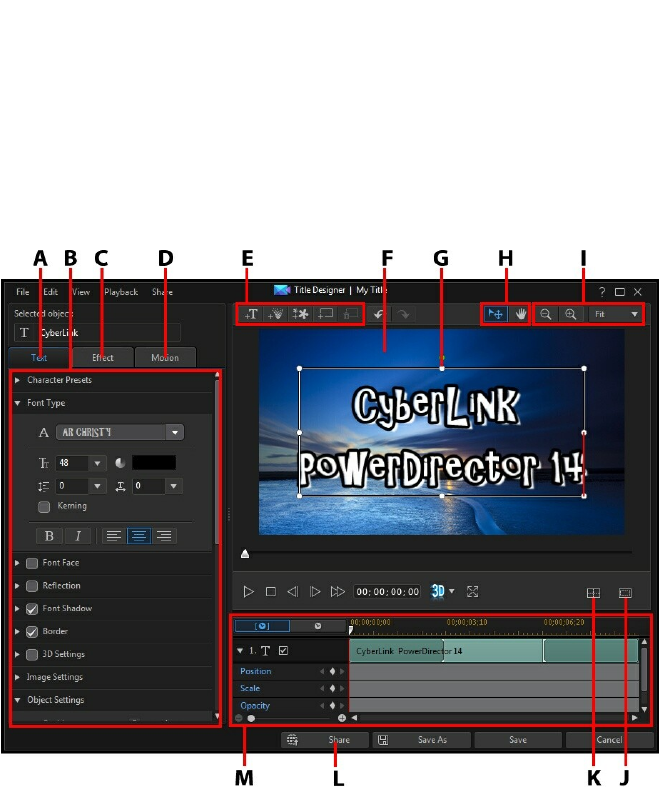Viewport: 659px width, 788px height.
Task: Click the Insert Text icon in toolbar
Action: click(251, 314)
